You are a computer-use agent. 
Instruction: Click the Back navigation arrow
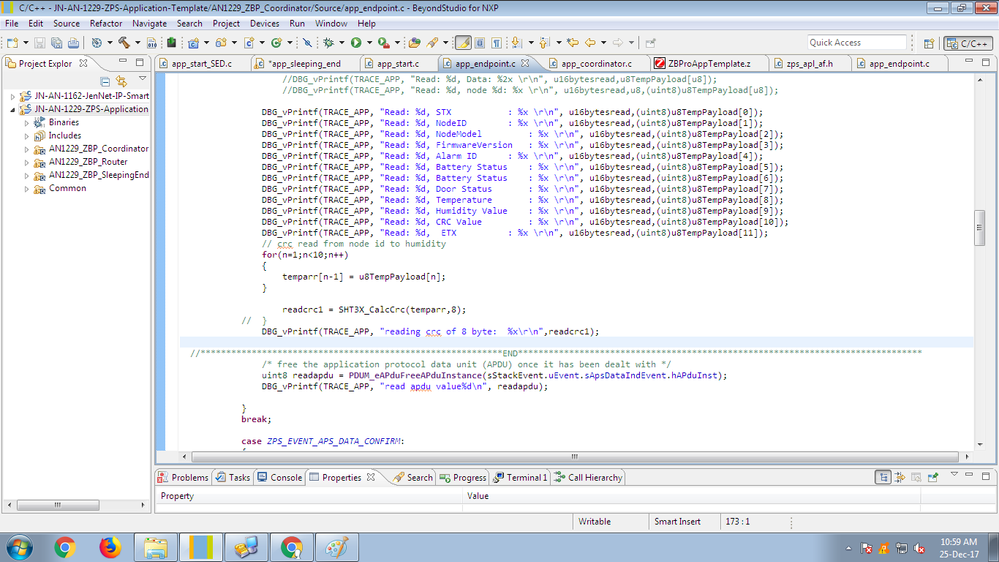[590, 43]
